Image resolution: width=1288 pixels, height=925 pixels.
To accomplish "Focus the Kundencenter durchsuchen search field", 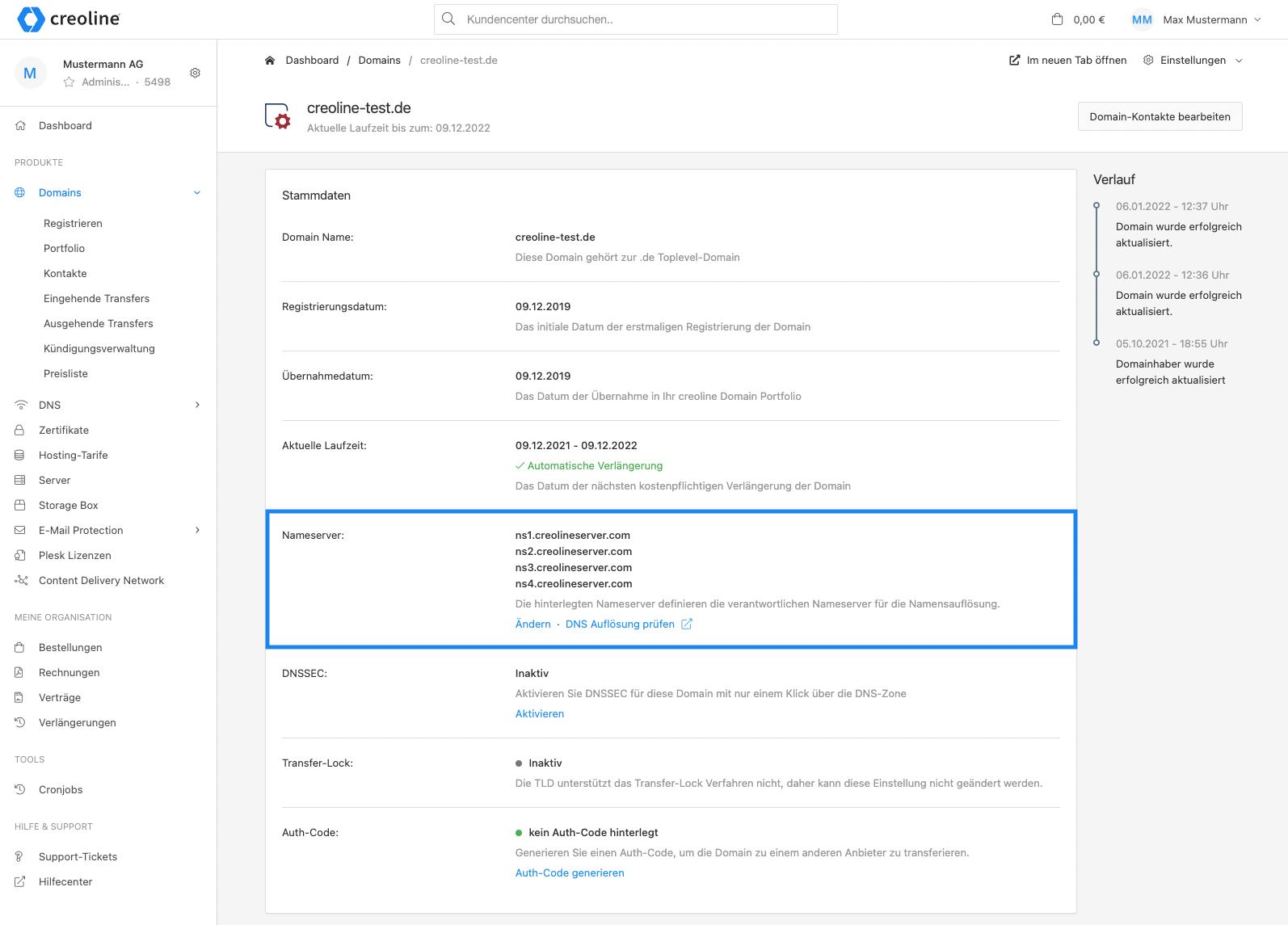I will click(635, 19).
